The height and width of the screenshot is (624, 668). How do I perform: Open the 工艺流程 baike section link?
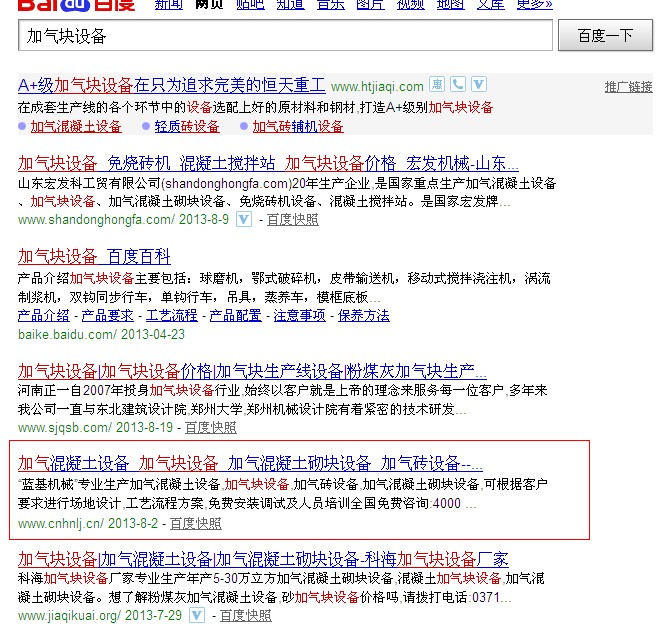172,316
